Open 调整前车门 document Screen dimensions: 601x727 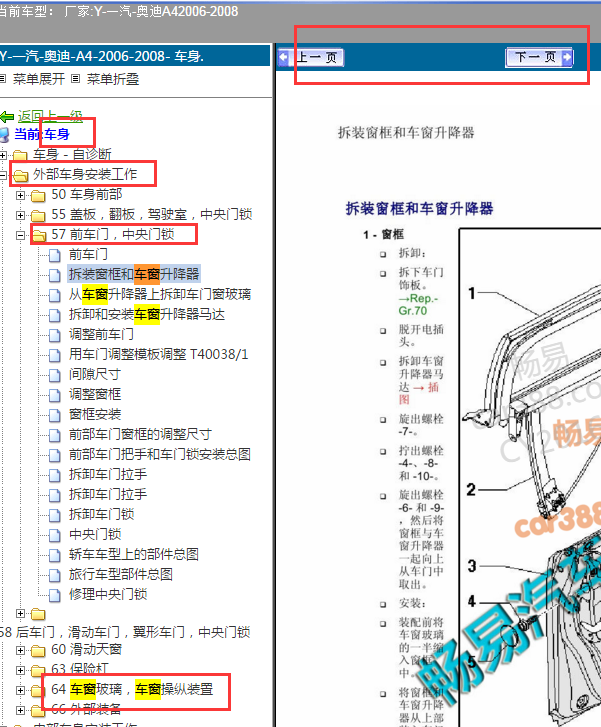(x=101, y=334)
